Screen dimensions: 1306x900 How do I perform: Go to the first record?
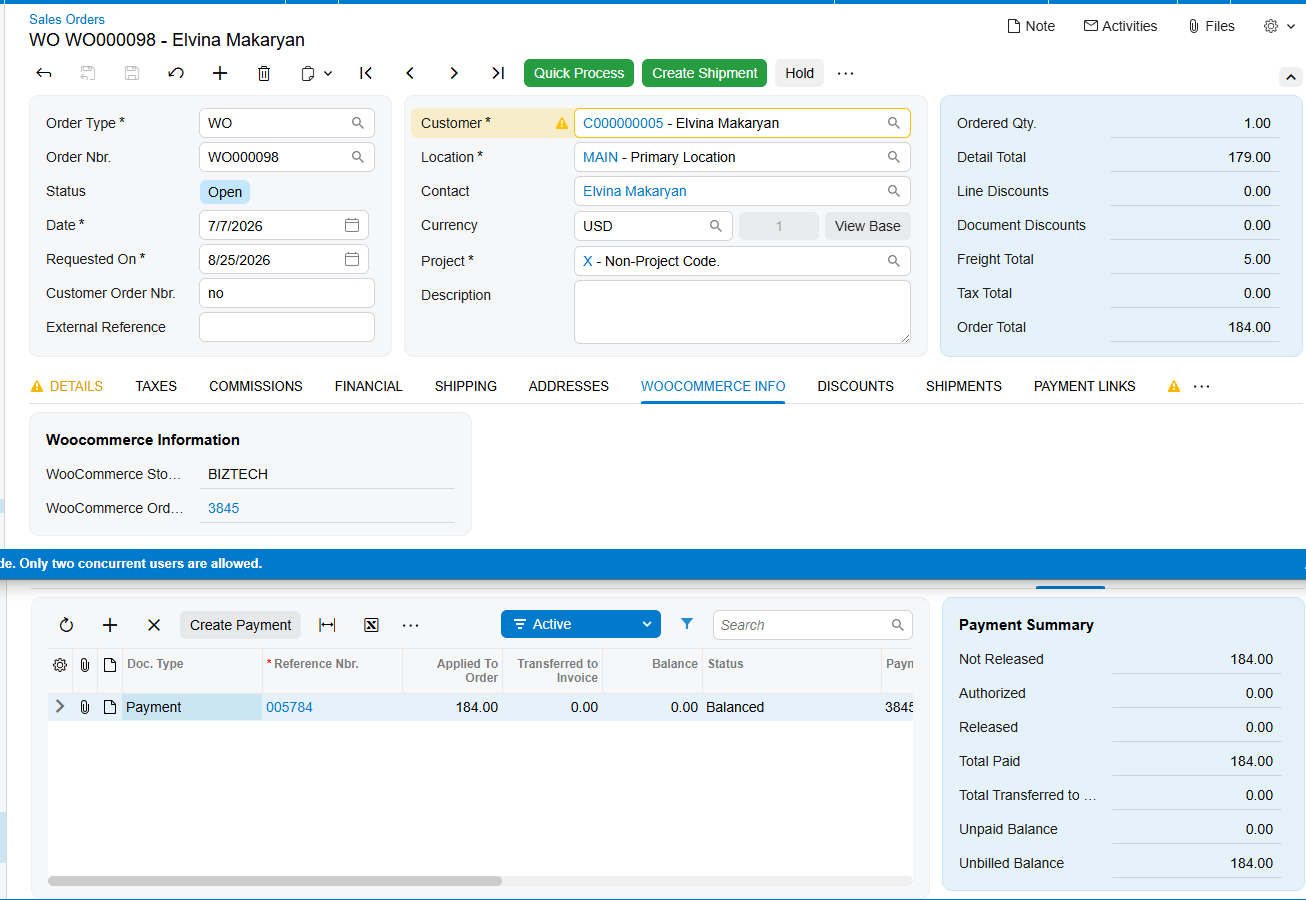pos(366,73)
